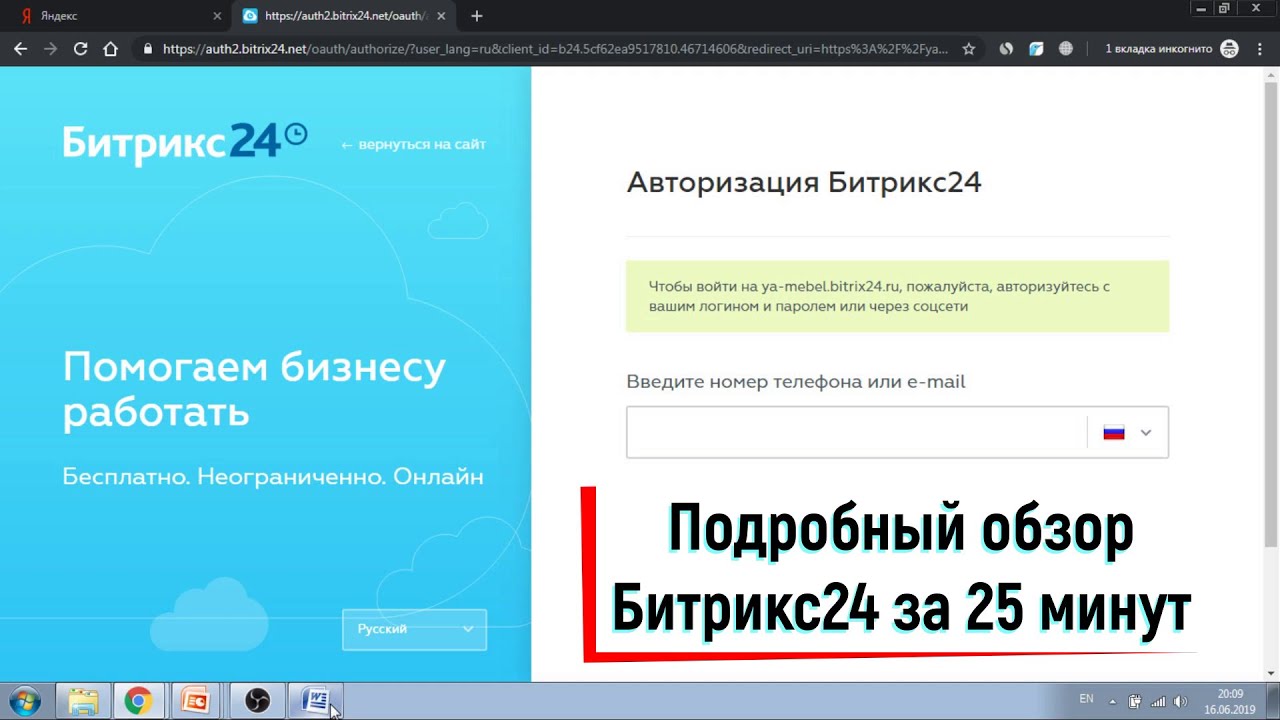Screen dimensions: 1280x720
Task: Go back using the browser back arrow
Action: [20, 48]
